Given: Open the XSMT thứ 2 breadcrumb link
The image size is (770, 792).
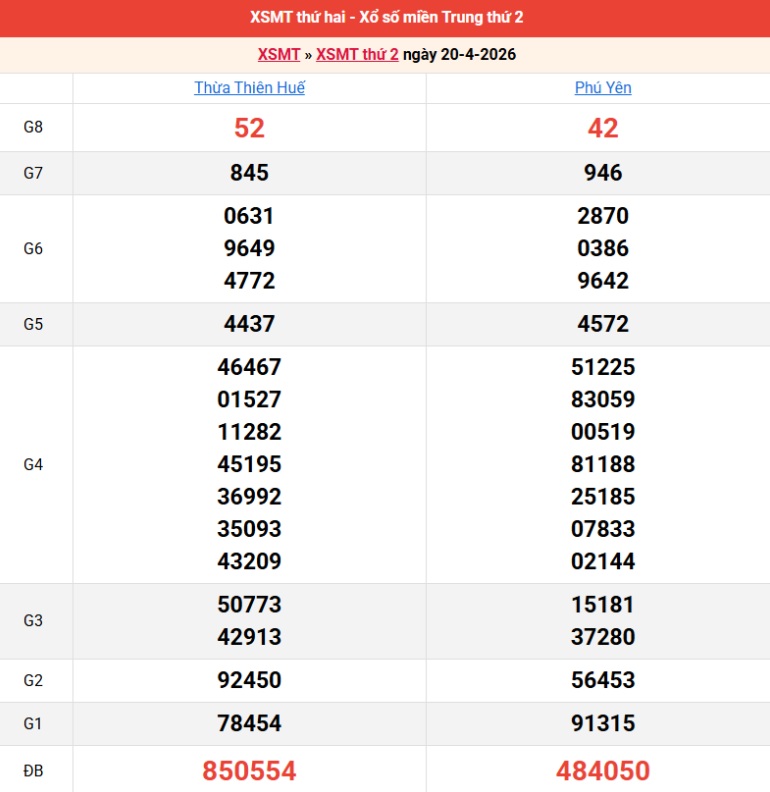Looking at the screenshot, I should click(357, 54).
